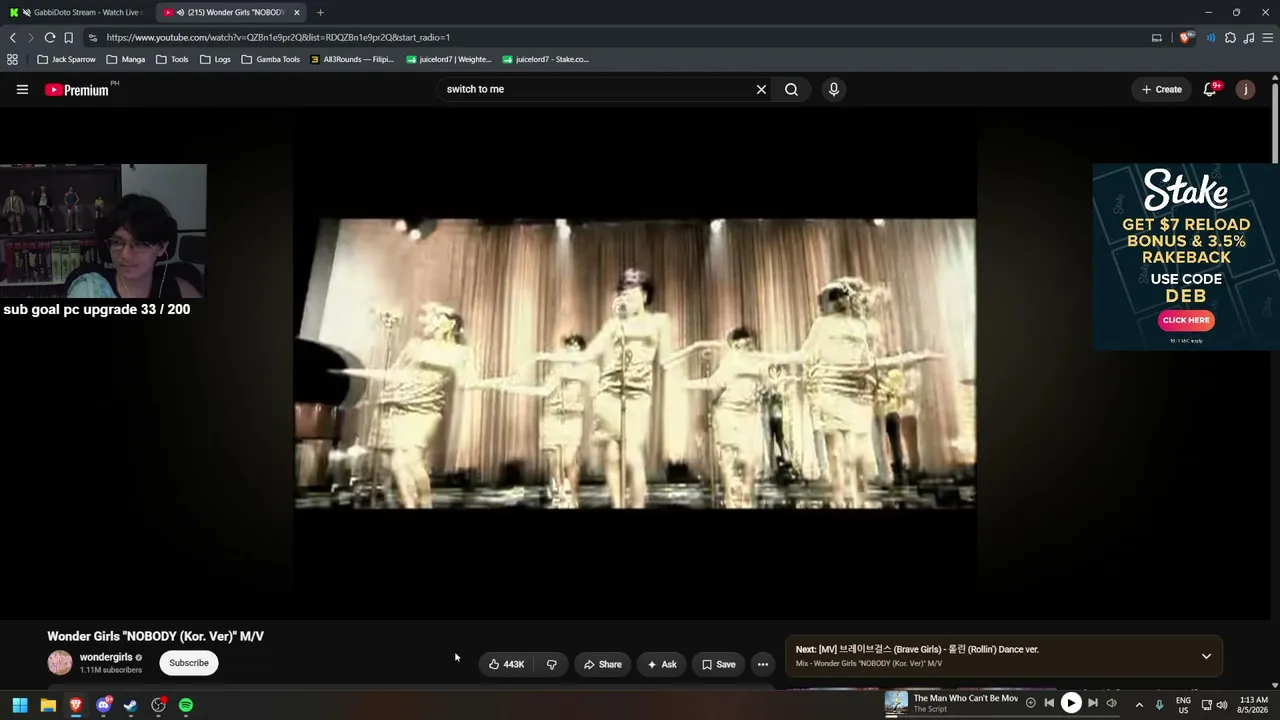Viewport: 1280px width, 720px height.
Task: Toggle microphone icon in system tray
Action: coord(1159,705)
